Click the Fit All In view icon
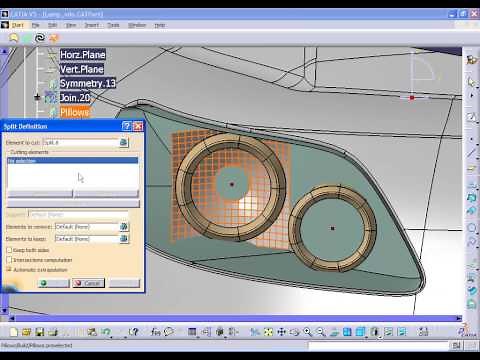This screenshot has height=360, width=480. tap(268, 332)
